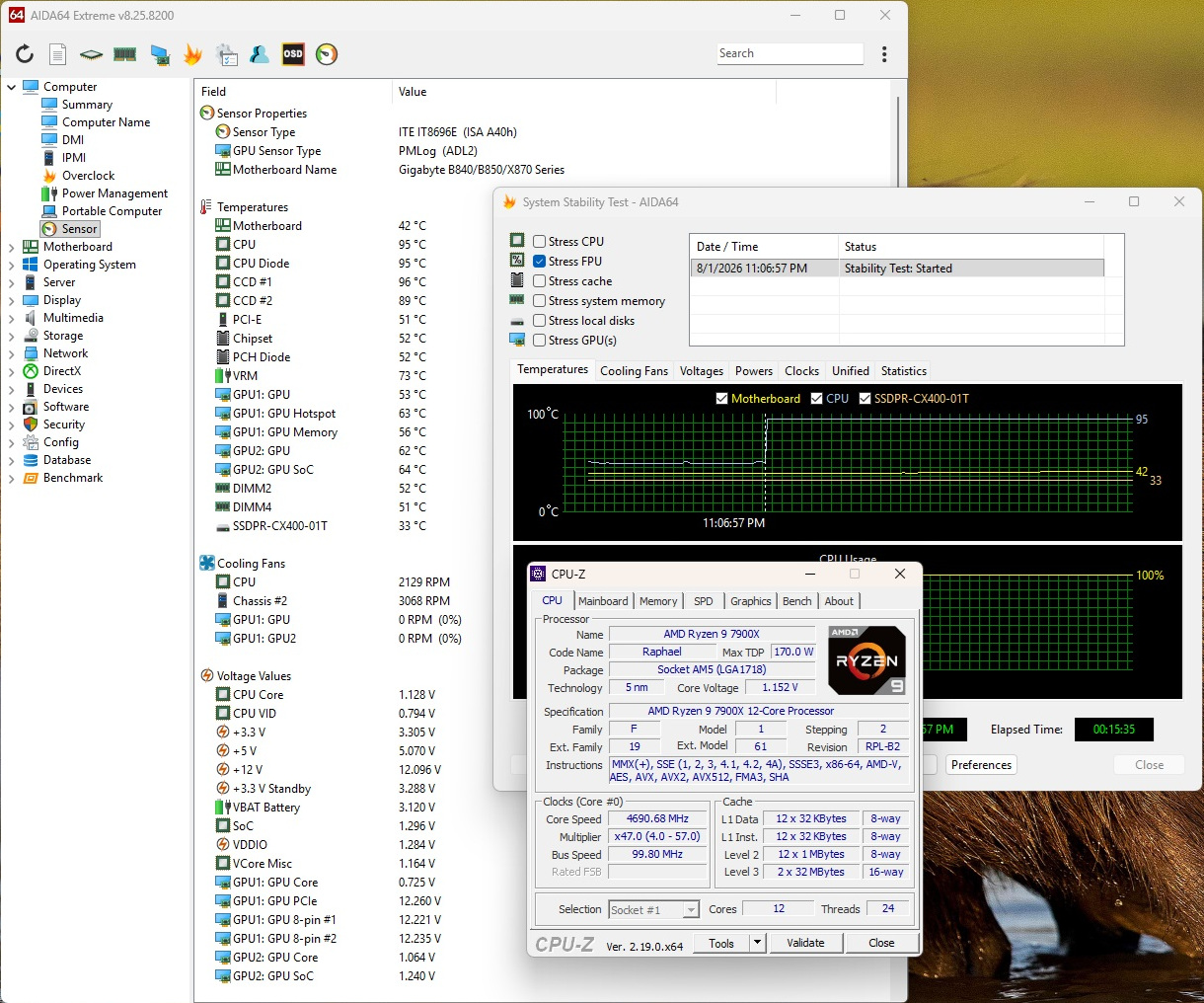Switch to the Voltages tab
The width and height of the screenshot is (1204, 1003).
(x=702, y=371)
